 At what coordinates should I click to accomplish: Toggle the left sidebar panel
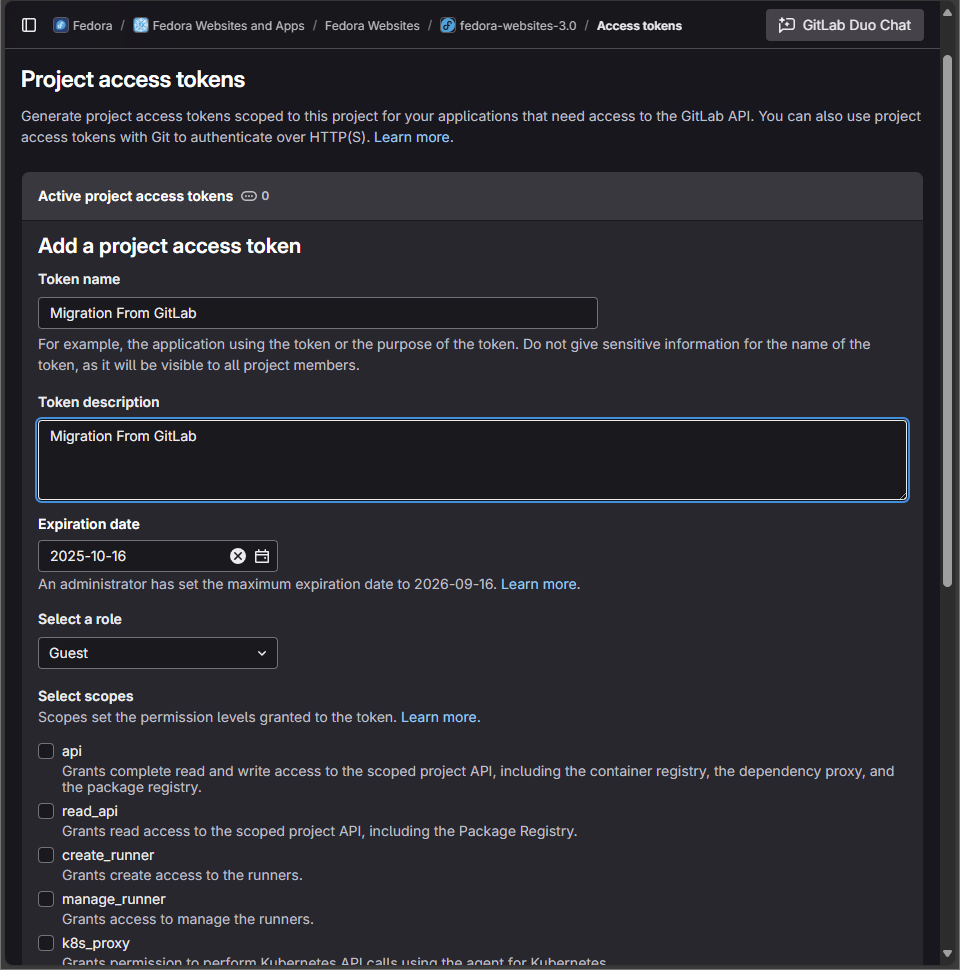coord(29,25)
